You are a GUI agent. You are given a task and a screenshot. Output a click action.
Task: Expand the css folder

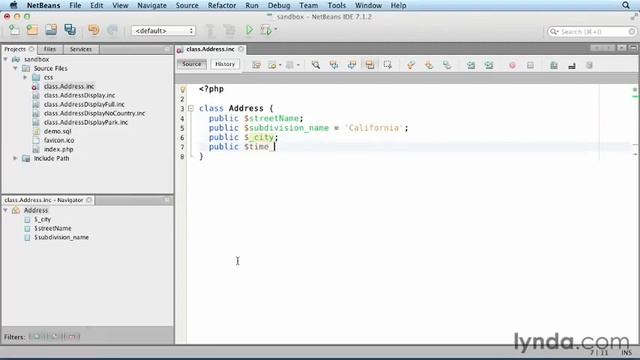point(25,77)
